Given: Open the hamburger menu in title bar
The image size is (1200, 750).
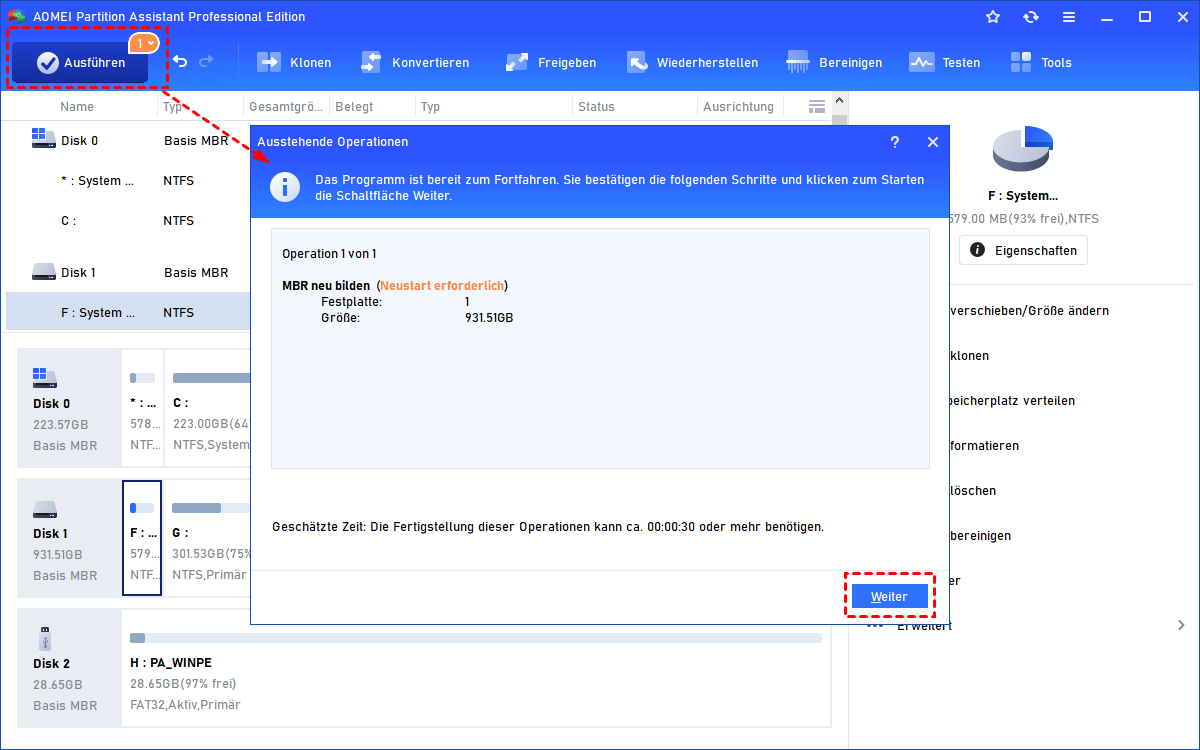Looking at the screenshot, I should (1069, 17).
